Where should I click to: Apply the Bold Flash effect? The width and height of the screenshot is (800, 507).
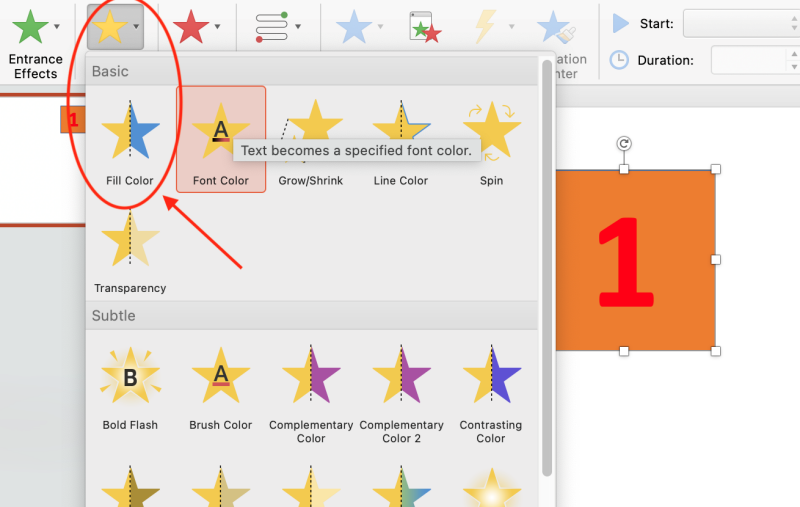[130, 388]
